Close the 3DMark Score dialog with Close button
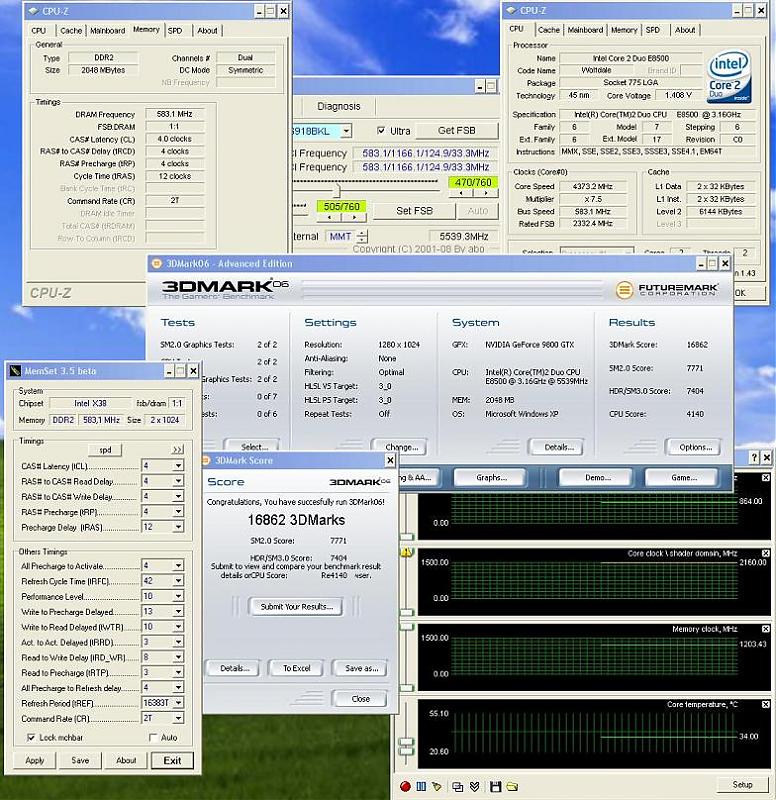The image size is (776, 800). click(360, 698)
